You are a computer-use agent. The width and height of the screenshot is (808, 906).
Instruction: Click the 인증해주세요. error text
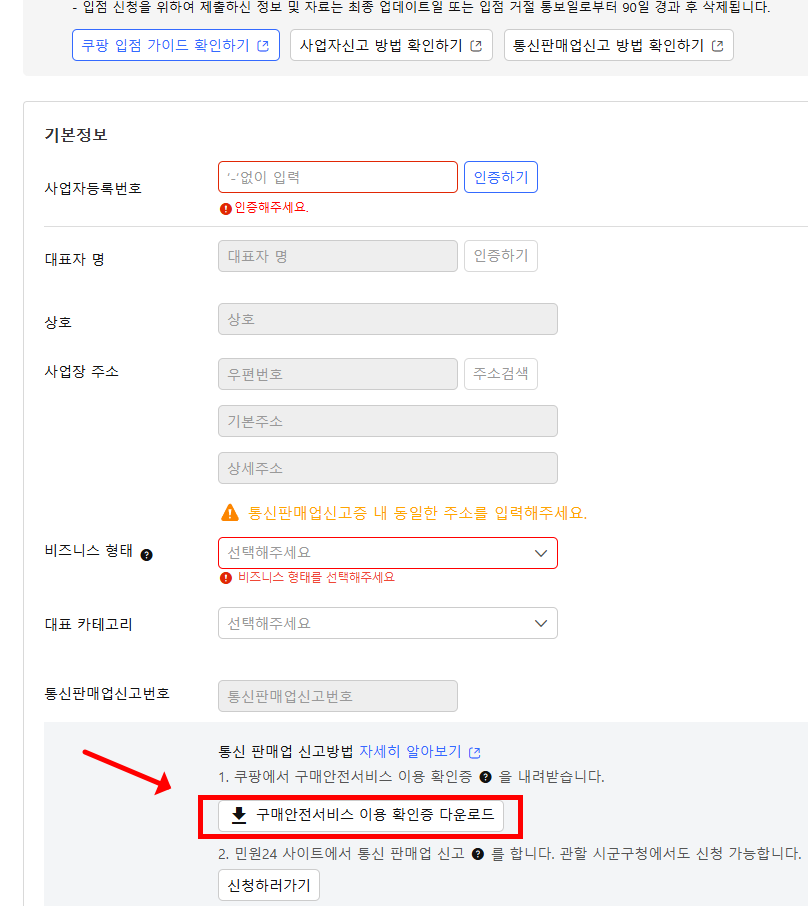click(272, 207)
